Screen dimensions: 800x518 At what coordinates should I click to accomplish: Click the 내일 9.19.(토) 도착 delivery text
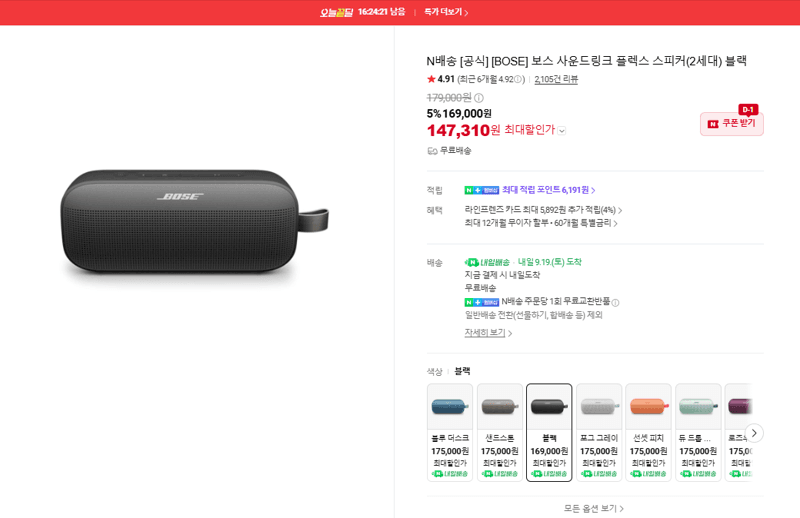pos(549,262)
